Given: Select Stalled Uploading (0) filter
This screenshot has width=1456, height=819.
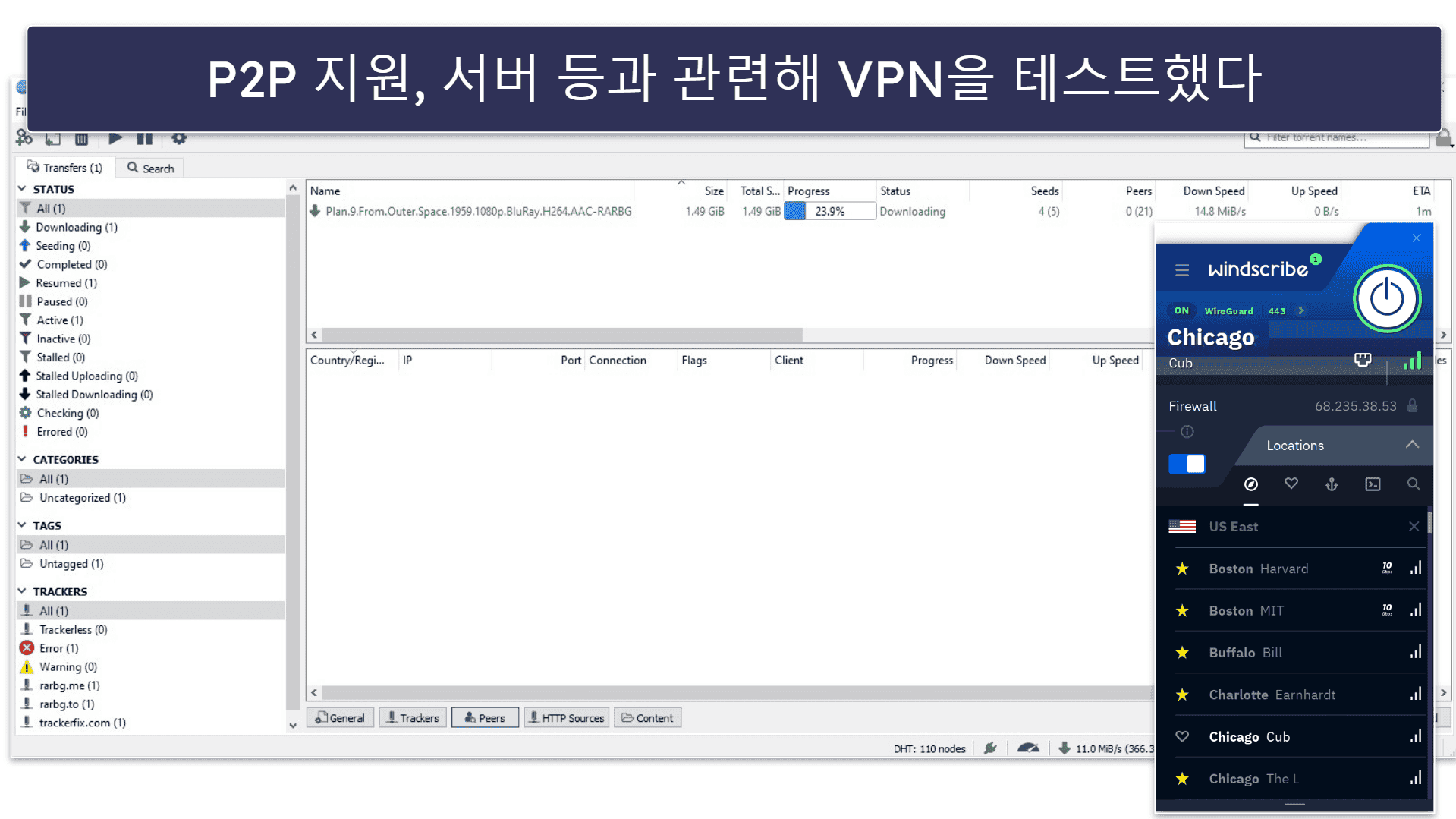Looking at the screenshot, I should (x=150, y=376).
